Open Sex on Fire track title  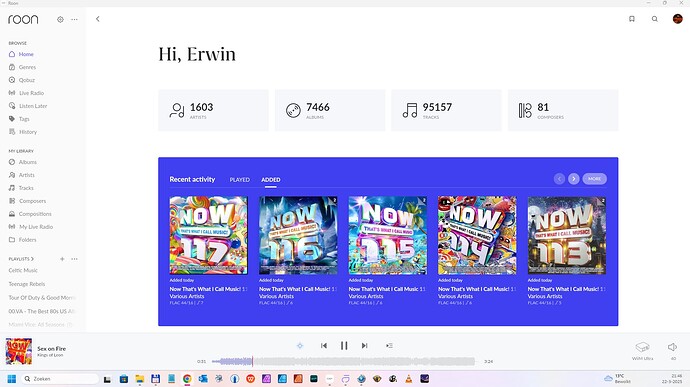(51, 349)
